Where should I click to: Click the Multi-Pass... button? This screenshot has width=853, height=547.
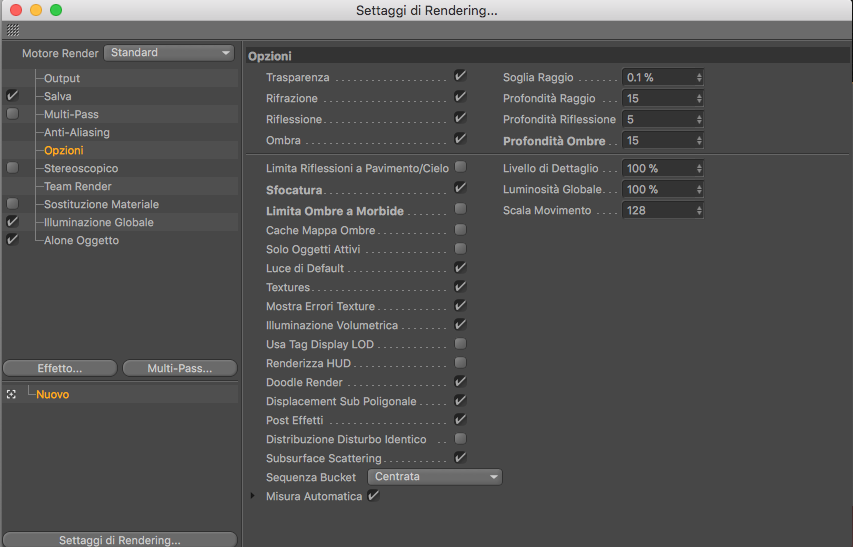point(180,368)
